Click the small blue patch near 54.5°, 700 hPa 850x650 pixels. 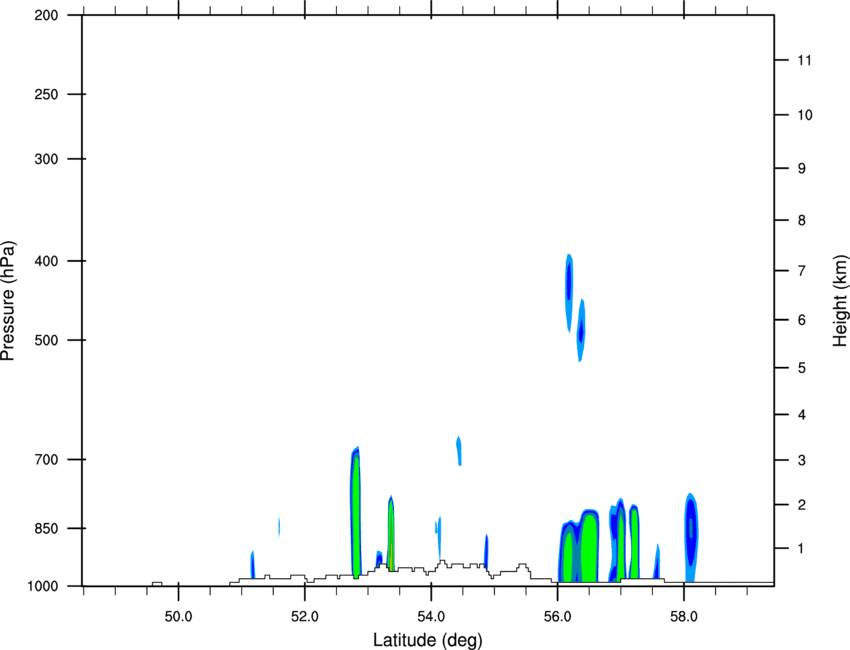tap(459, 451)
